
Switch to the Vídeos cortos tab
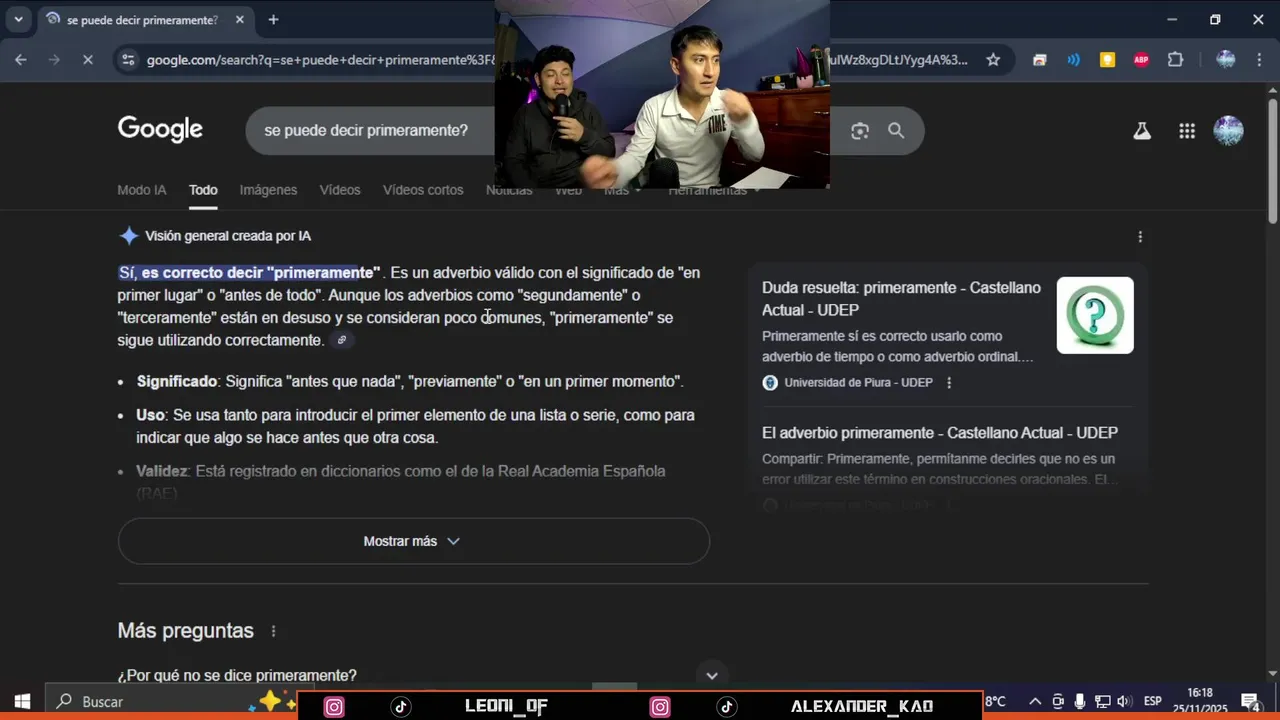click(423, 190)
